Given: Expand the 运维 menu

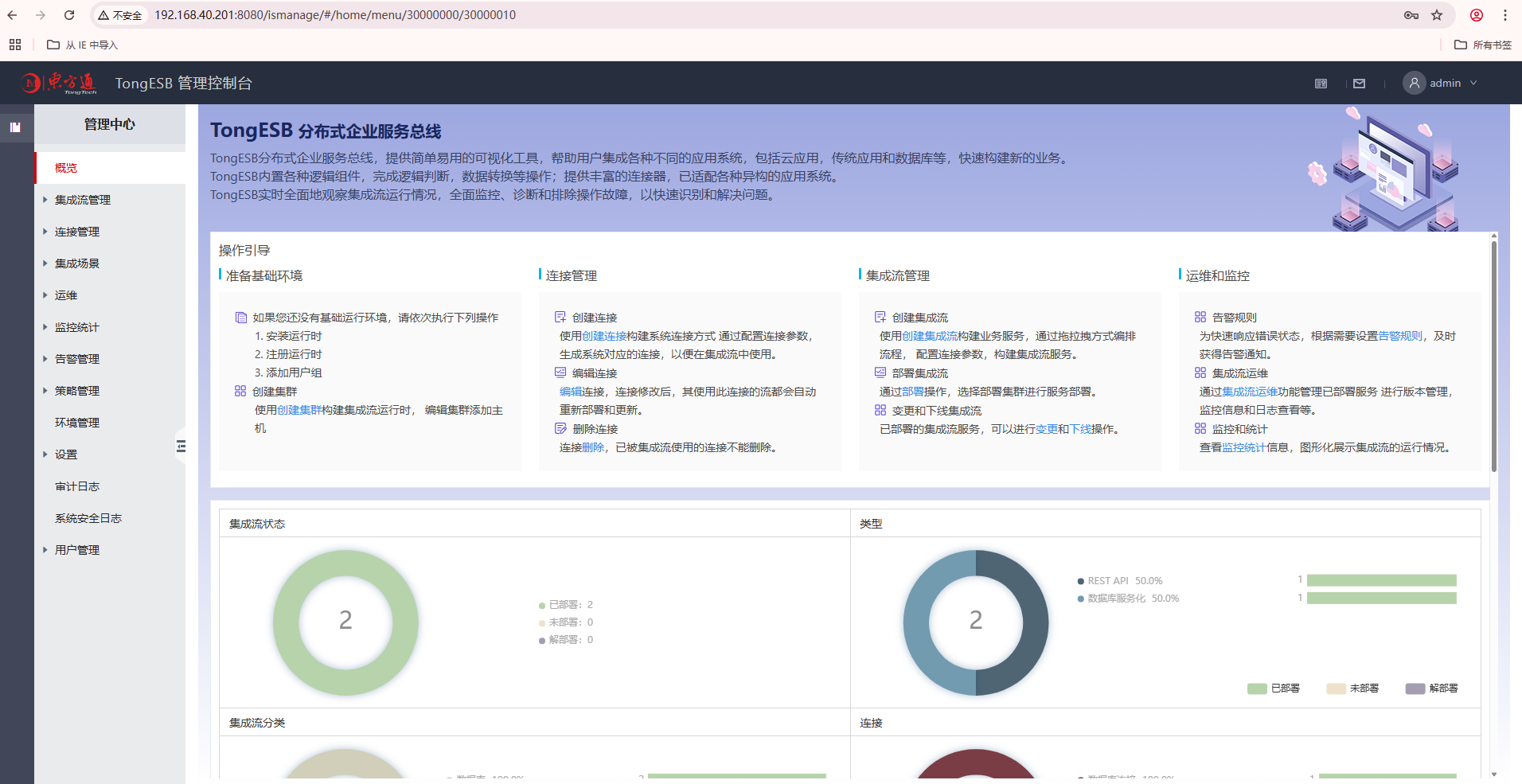Looking at the screenshot, I should coord(110,295).
